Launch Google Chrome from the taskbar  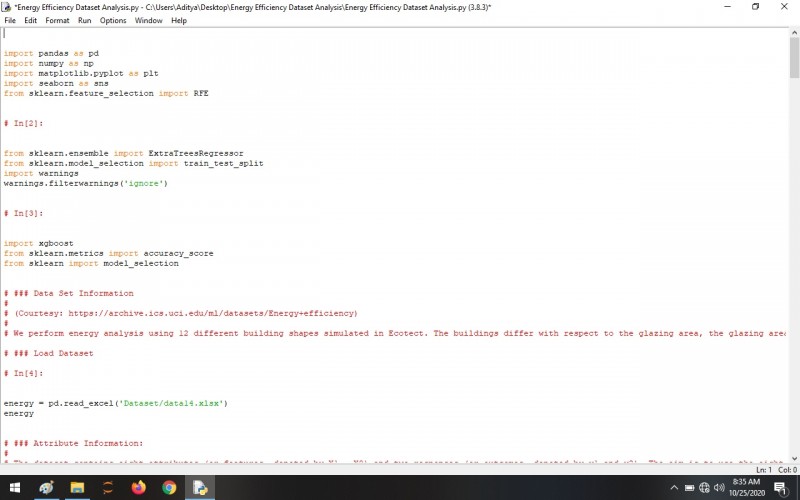[169, 488]
